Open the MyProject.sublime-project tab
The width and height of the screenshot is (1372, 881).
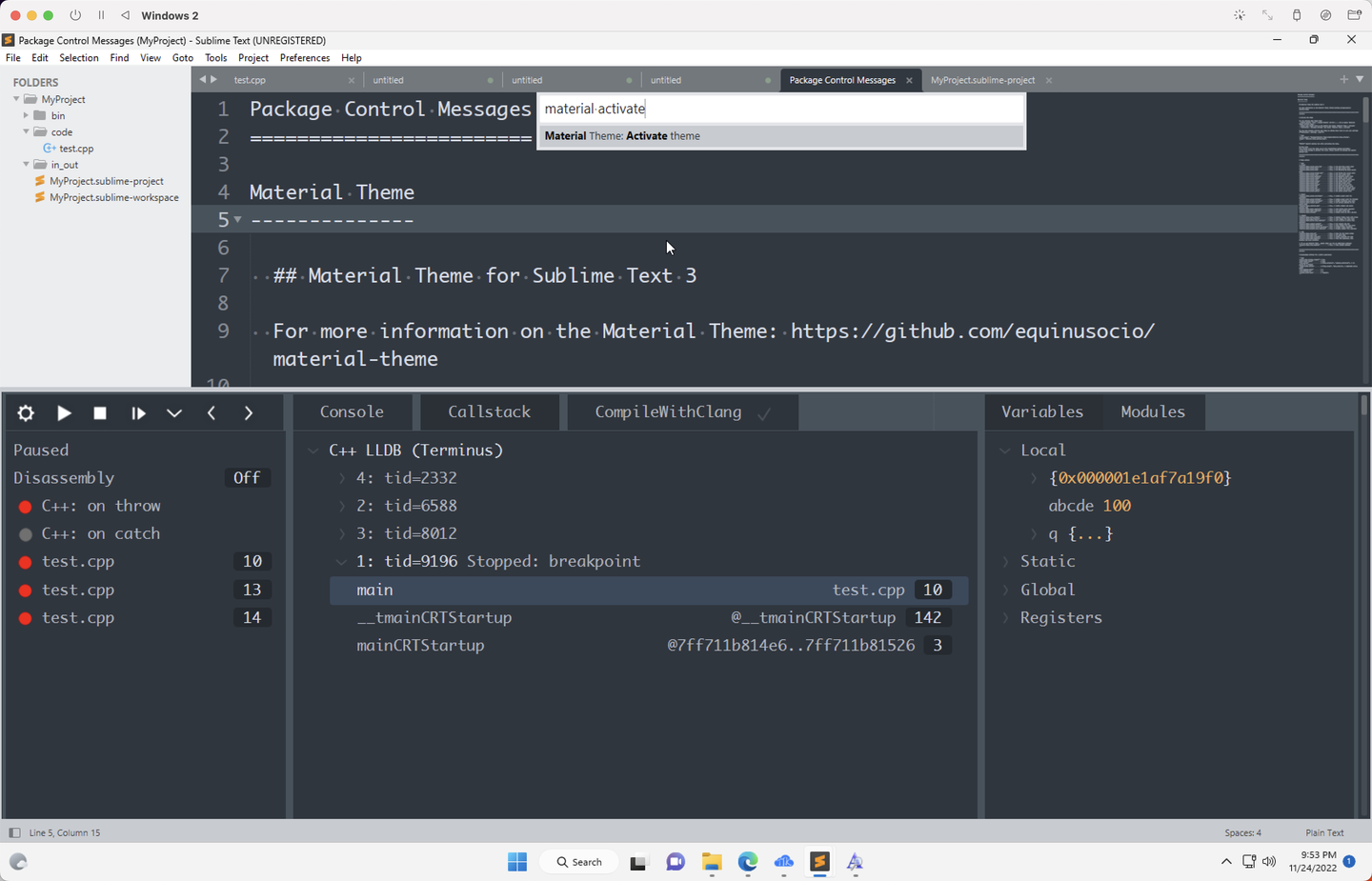point(983,80)
